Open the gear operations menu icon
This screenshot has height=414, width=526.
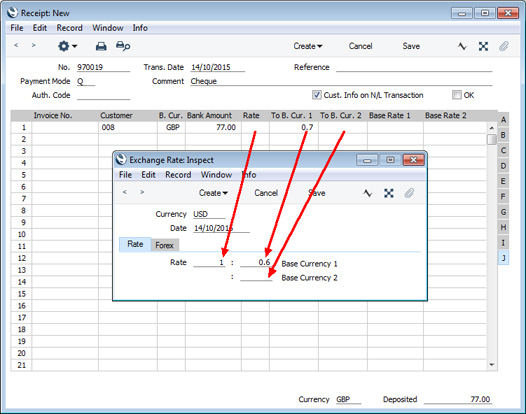click(67, 46)
